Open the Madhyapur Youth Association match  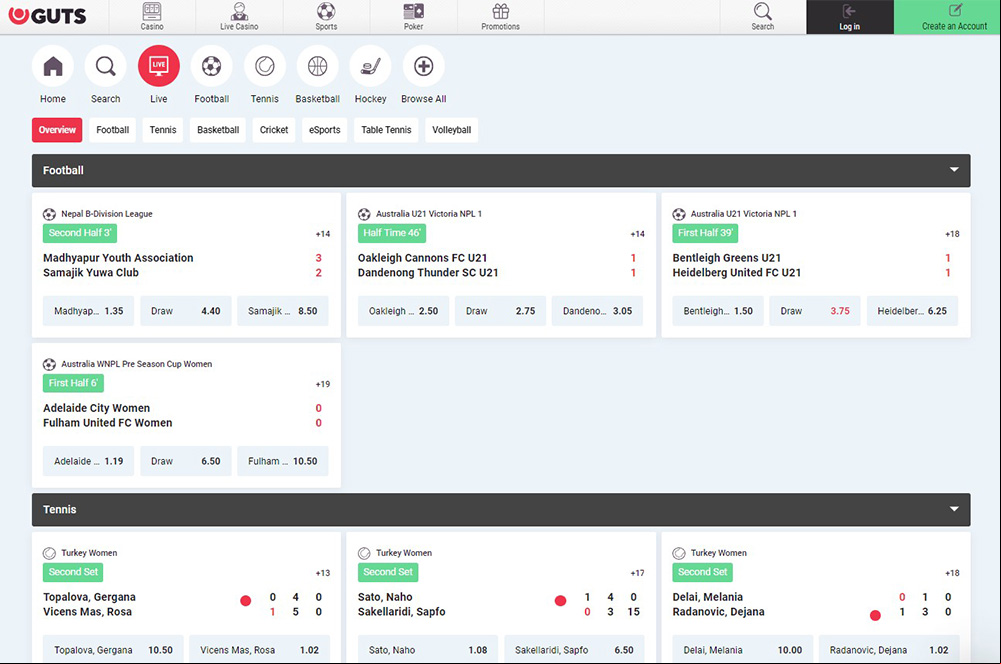point(118,258)
